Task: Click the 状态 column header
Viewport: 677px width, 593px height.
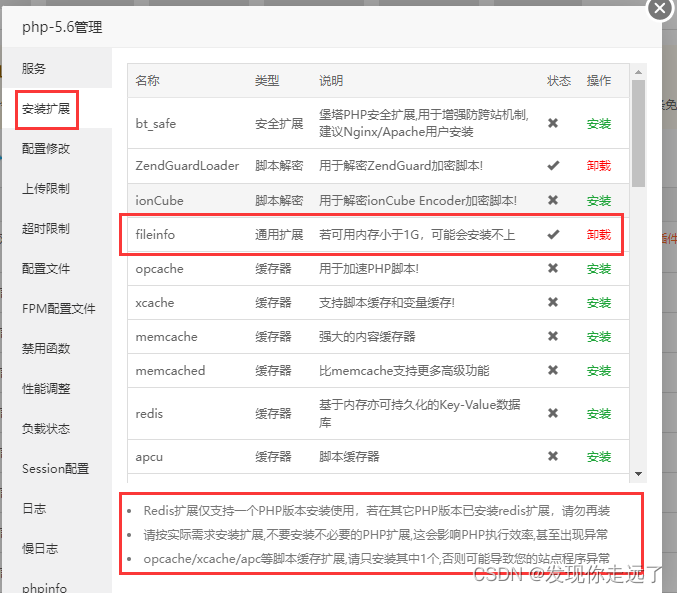Action: coord(559,80)
